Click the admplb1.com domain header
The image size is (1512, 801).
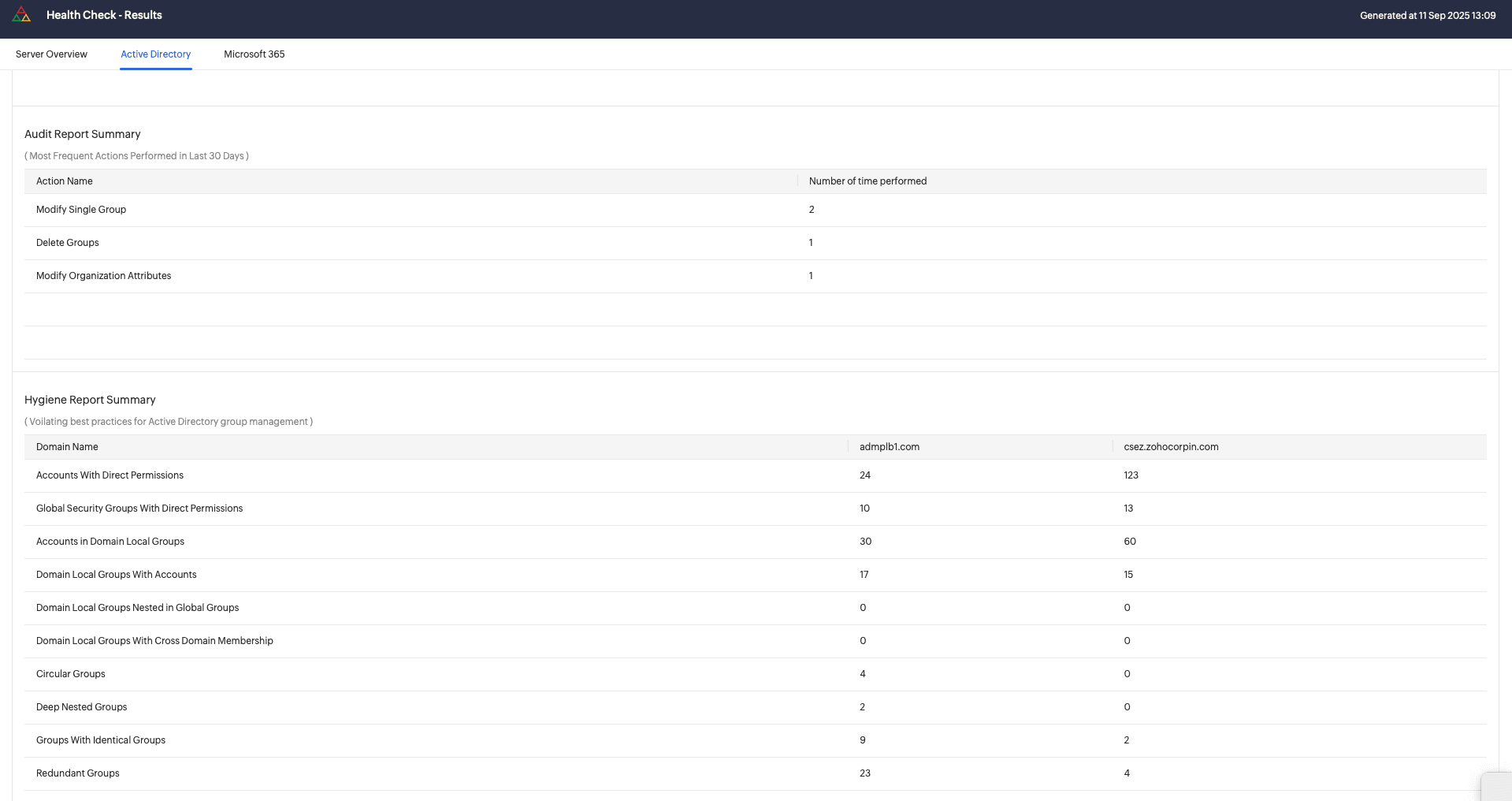890,446
